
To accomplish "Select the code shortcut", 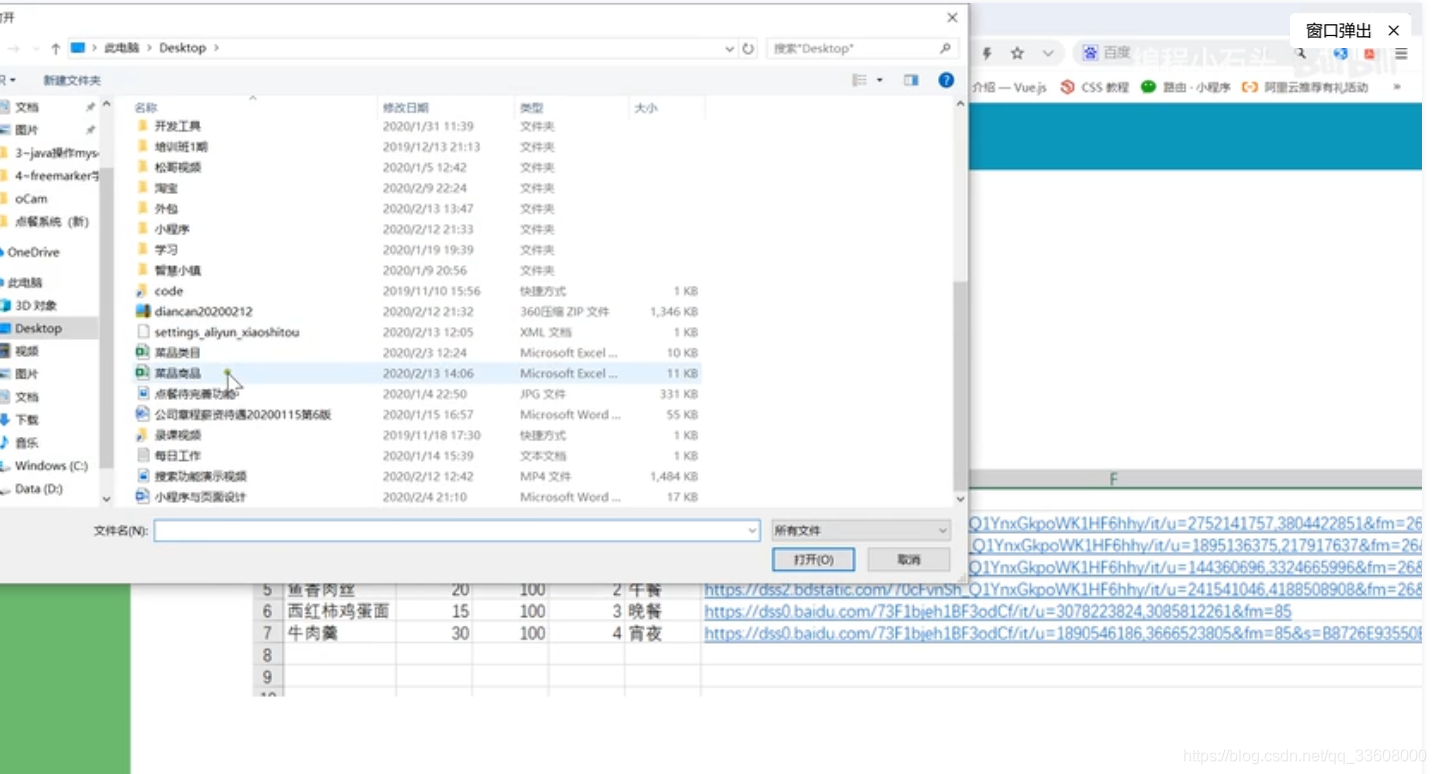I will [x=418, y=291].
